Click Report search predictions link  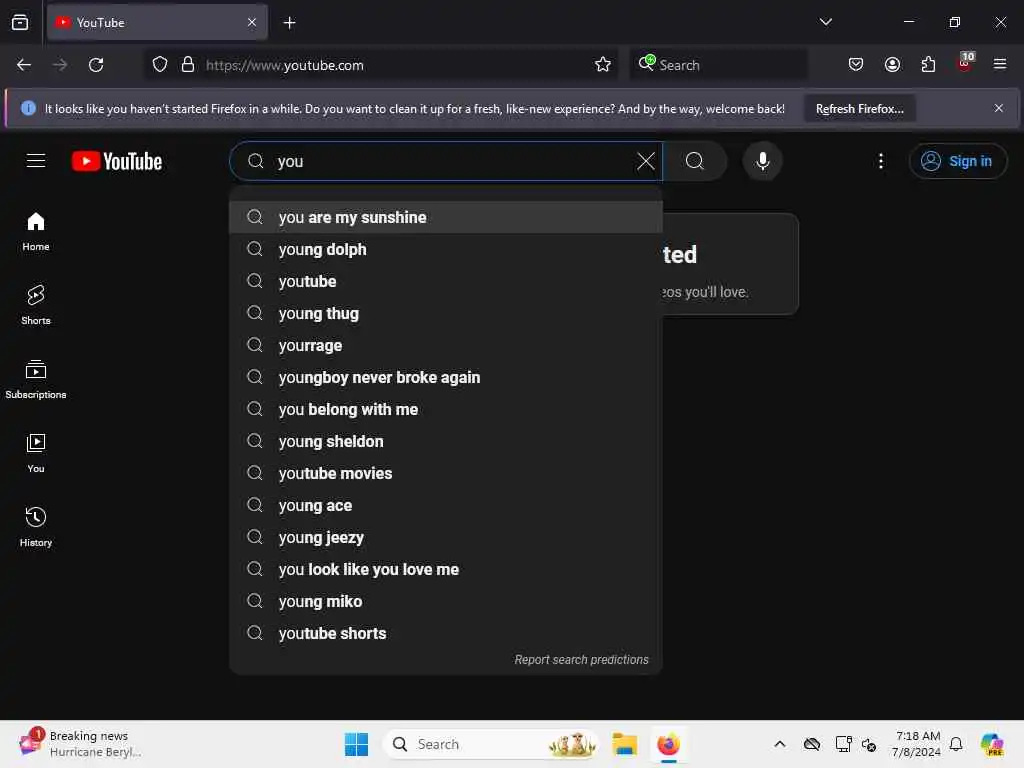click(581, 660)
